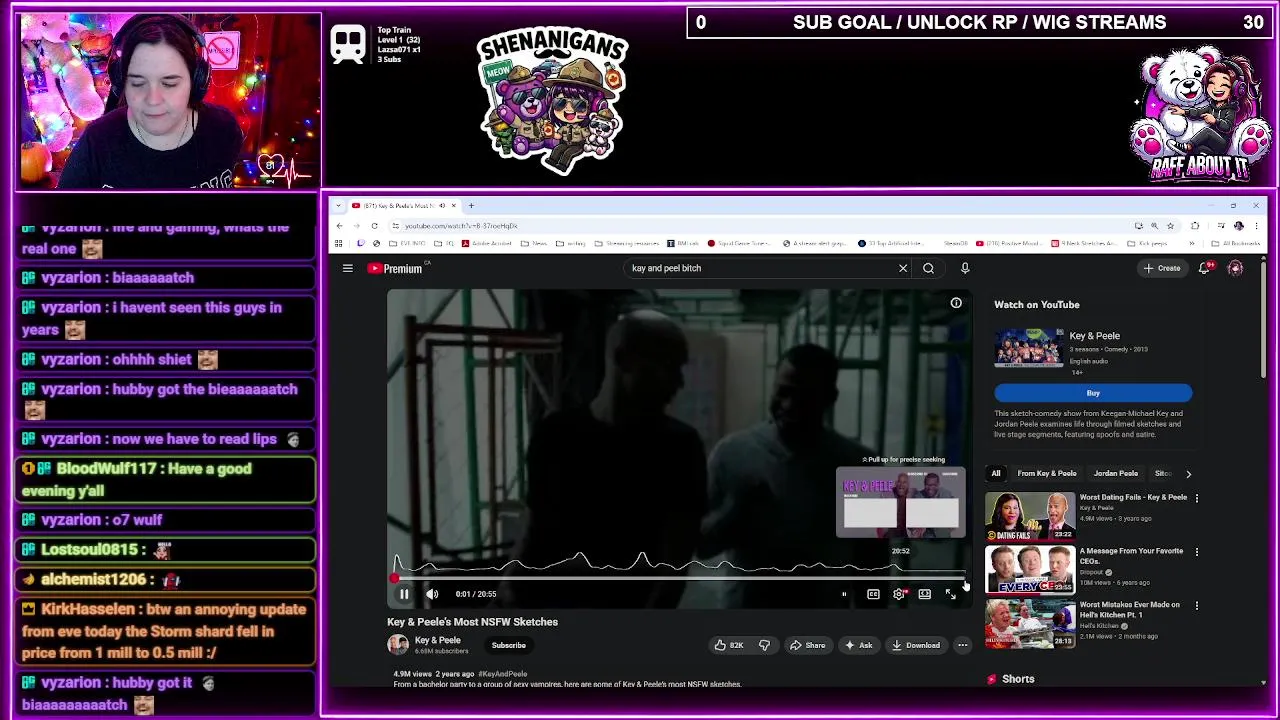Select the 'Jordan Peele' filter chip

pyautogui.click(x=1115, y=473)
